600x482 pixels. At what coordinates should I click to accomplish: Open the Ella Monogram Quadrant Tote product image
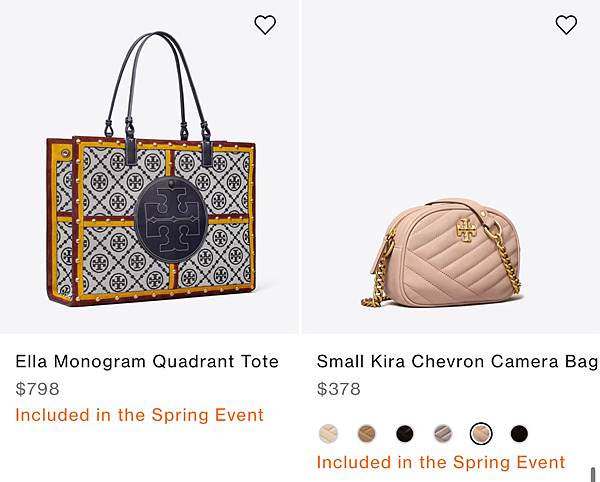(152, 168)
